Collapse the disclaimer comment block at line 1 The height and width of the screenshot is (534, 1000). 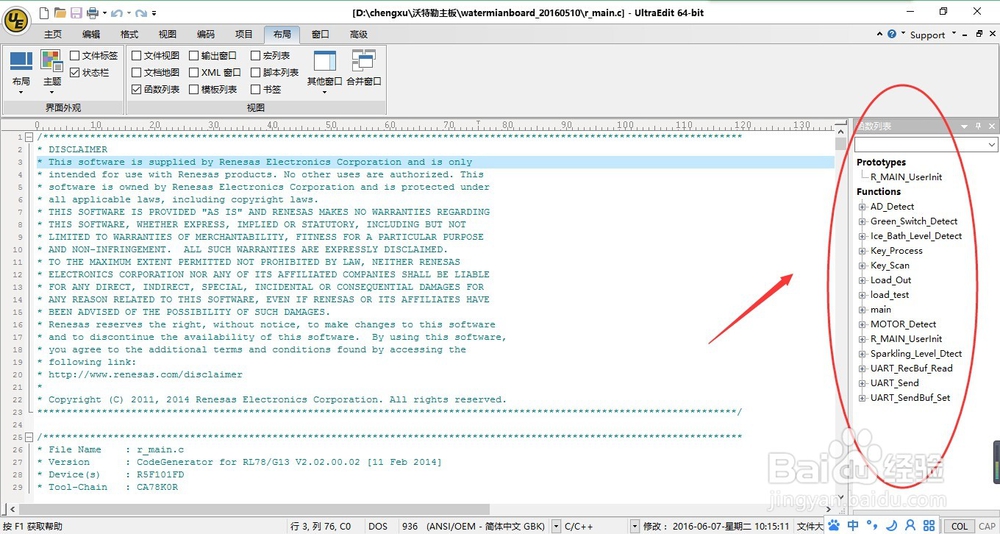click(x=29, y=137)
